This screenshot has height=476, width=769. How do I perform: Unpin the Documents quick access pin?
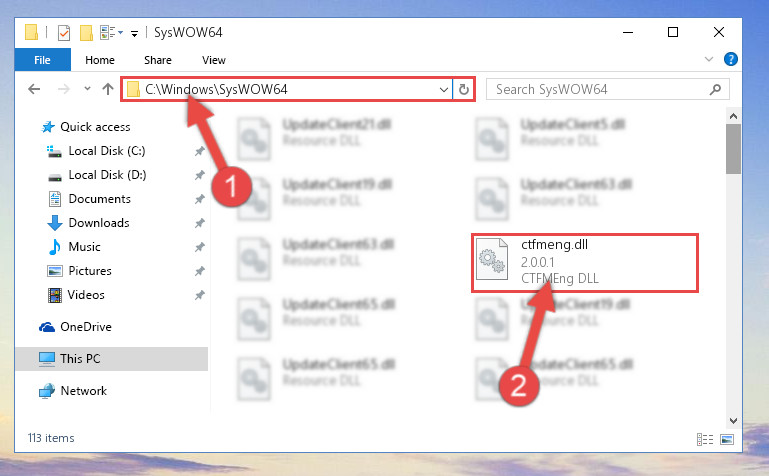point(200,199)
